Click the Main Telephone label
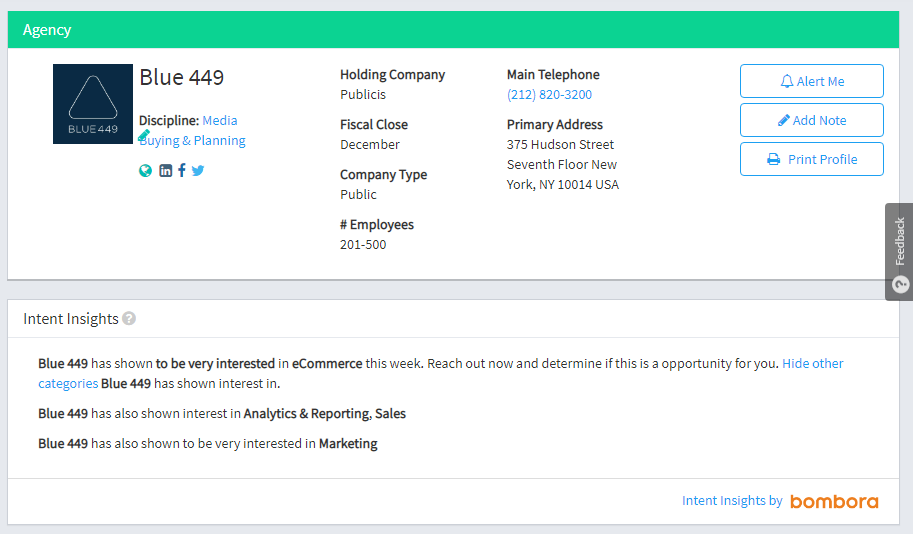Image resolution: width=913 pixels, height=534 pixels. 553,75
